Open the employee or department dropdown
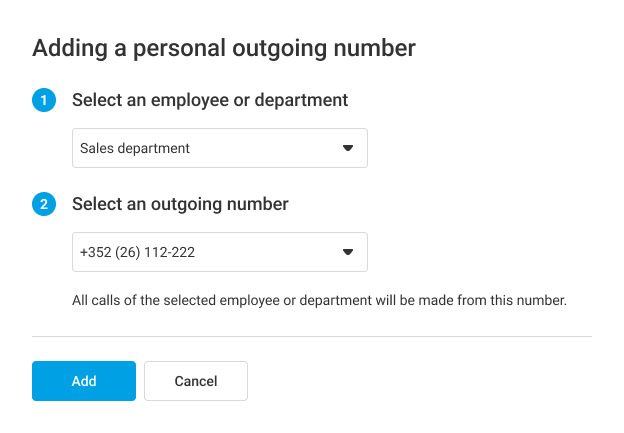The width and height of the screenshot is (624, 433). [220, 148]
